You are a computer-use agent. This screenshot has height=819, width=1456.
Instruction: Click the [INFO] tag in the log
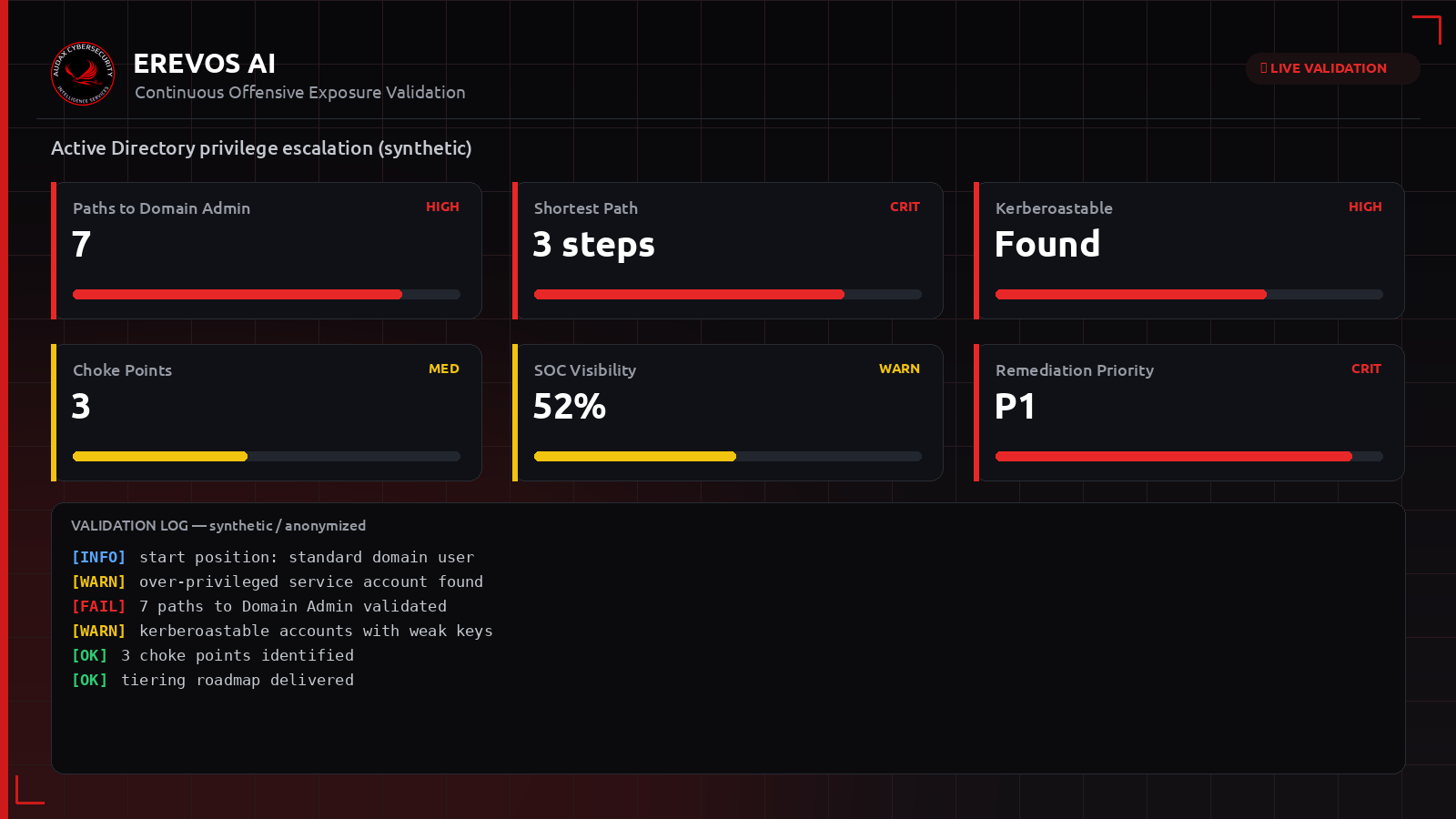click(98, 557)
